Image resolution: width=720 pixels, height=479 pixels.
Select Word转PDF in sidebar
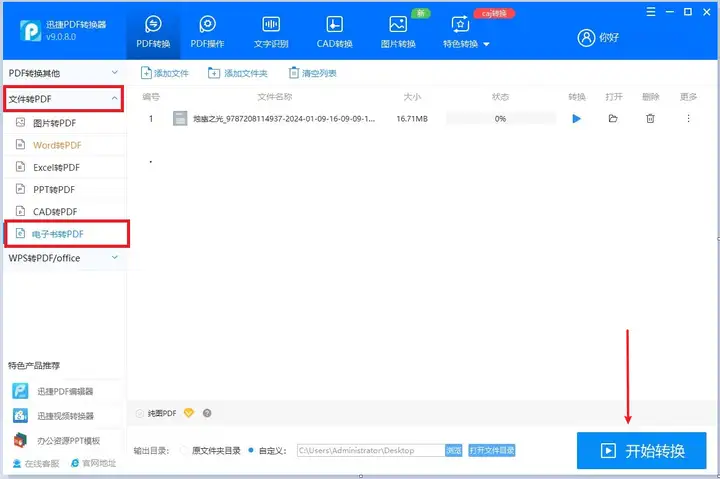[64, 145]
